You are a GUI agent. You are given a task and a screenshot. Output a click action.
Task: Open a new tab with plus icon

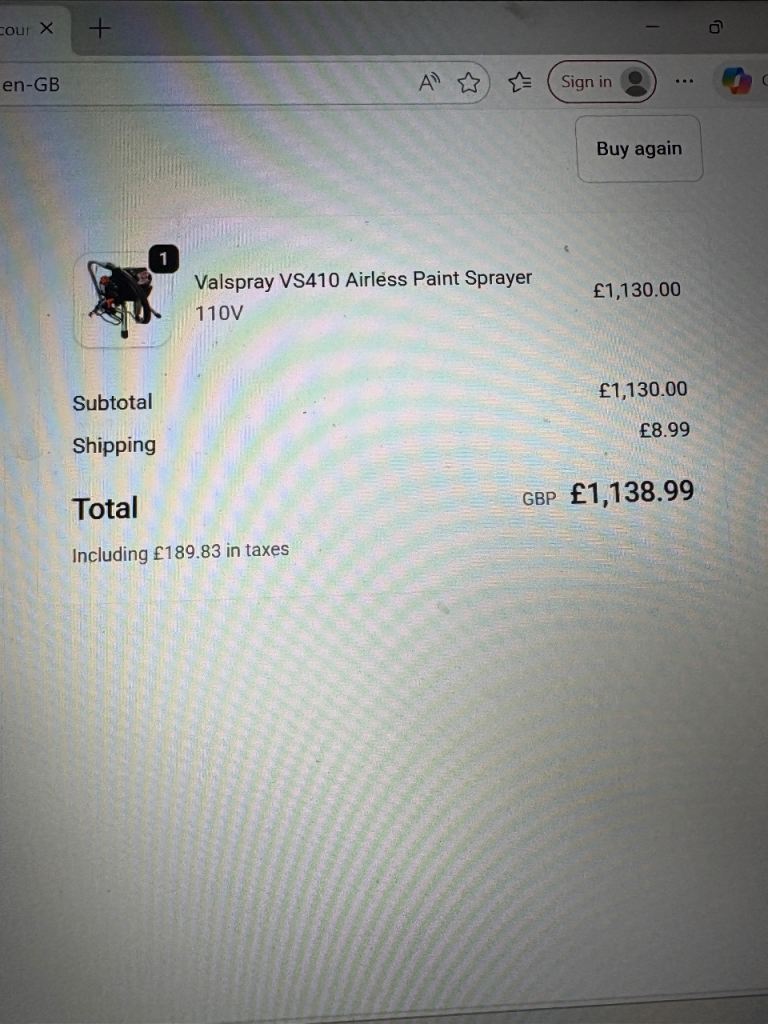tap(100, 28)
